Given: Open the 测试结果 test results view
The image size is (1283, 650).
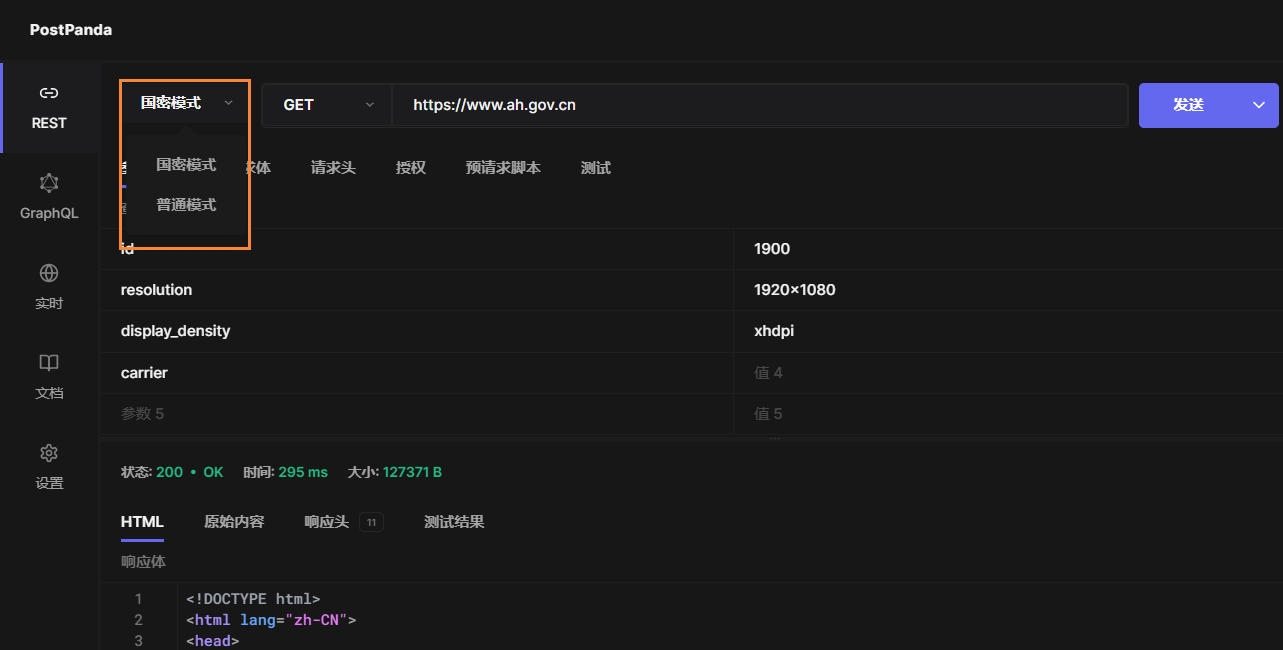Looking at the screenshot, I should [x=454, y=521].
